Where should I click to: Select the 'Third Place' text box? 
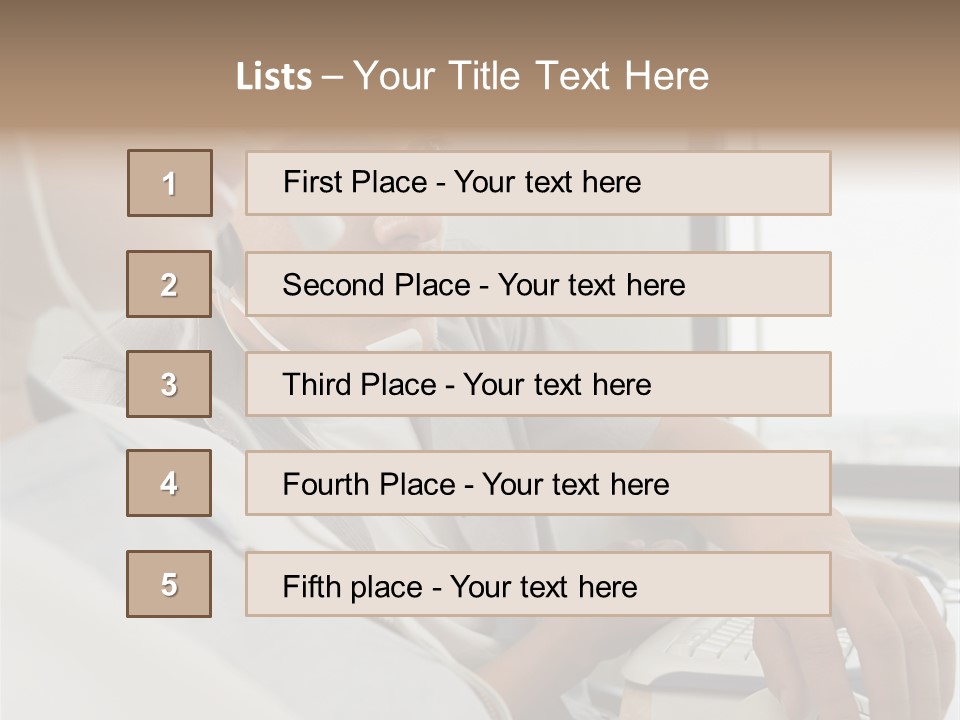[538, 384]
